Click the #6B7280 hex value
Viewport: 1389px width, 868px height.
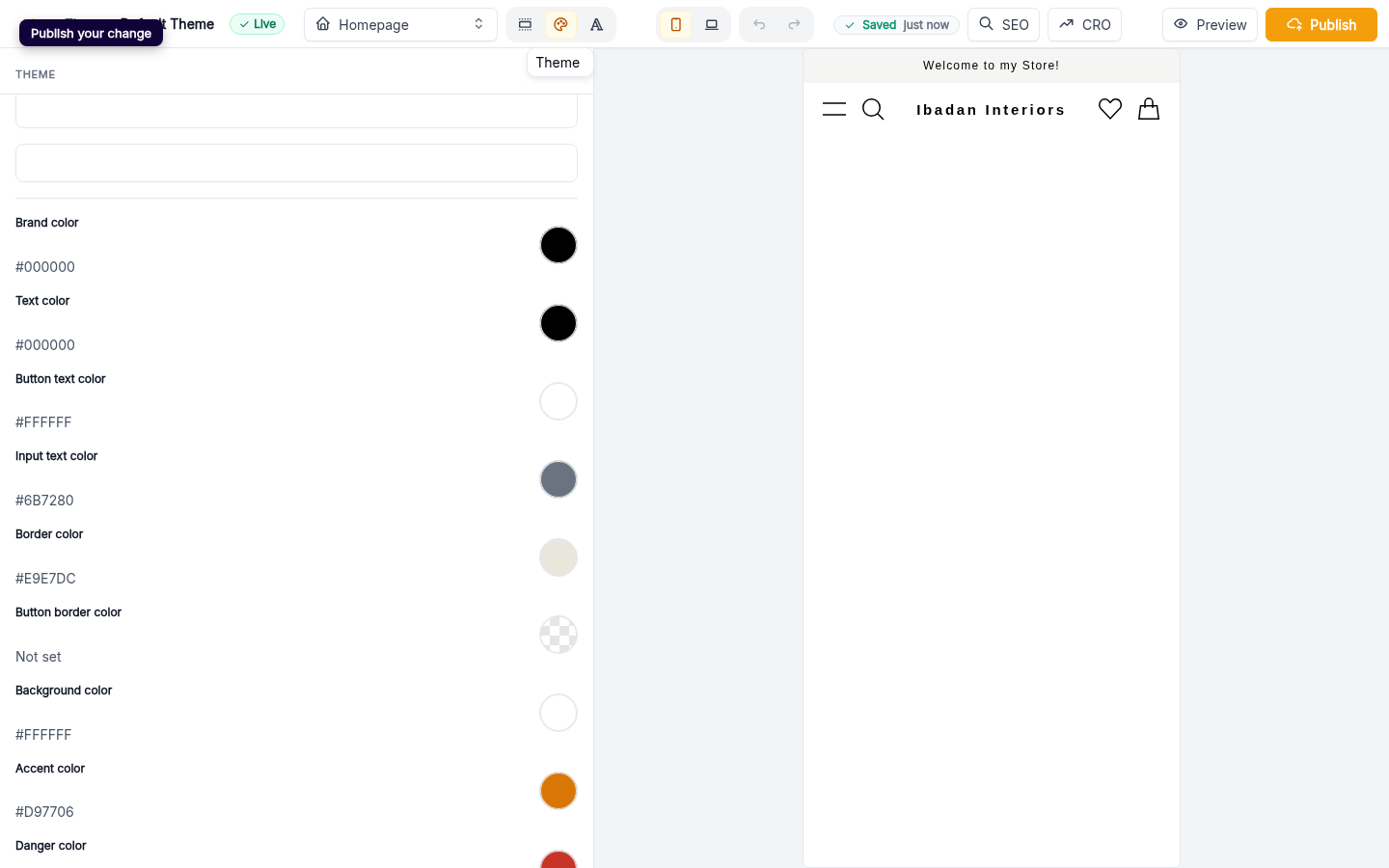coord(44,501)
